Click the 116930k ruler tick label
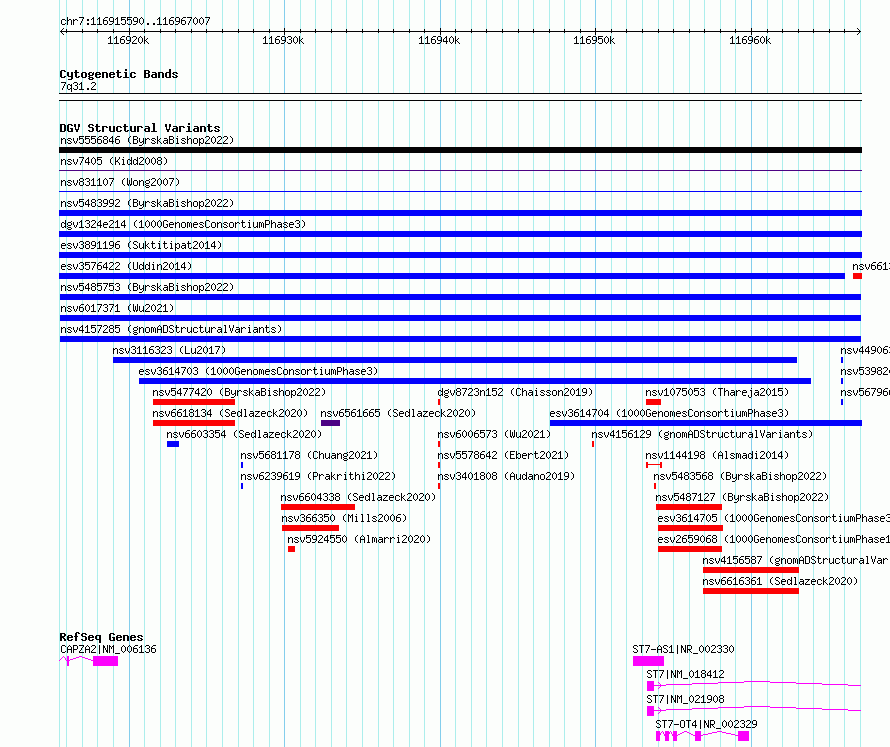Viewport: 890px width, 747px height. 283,40
